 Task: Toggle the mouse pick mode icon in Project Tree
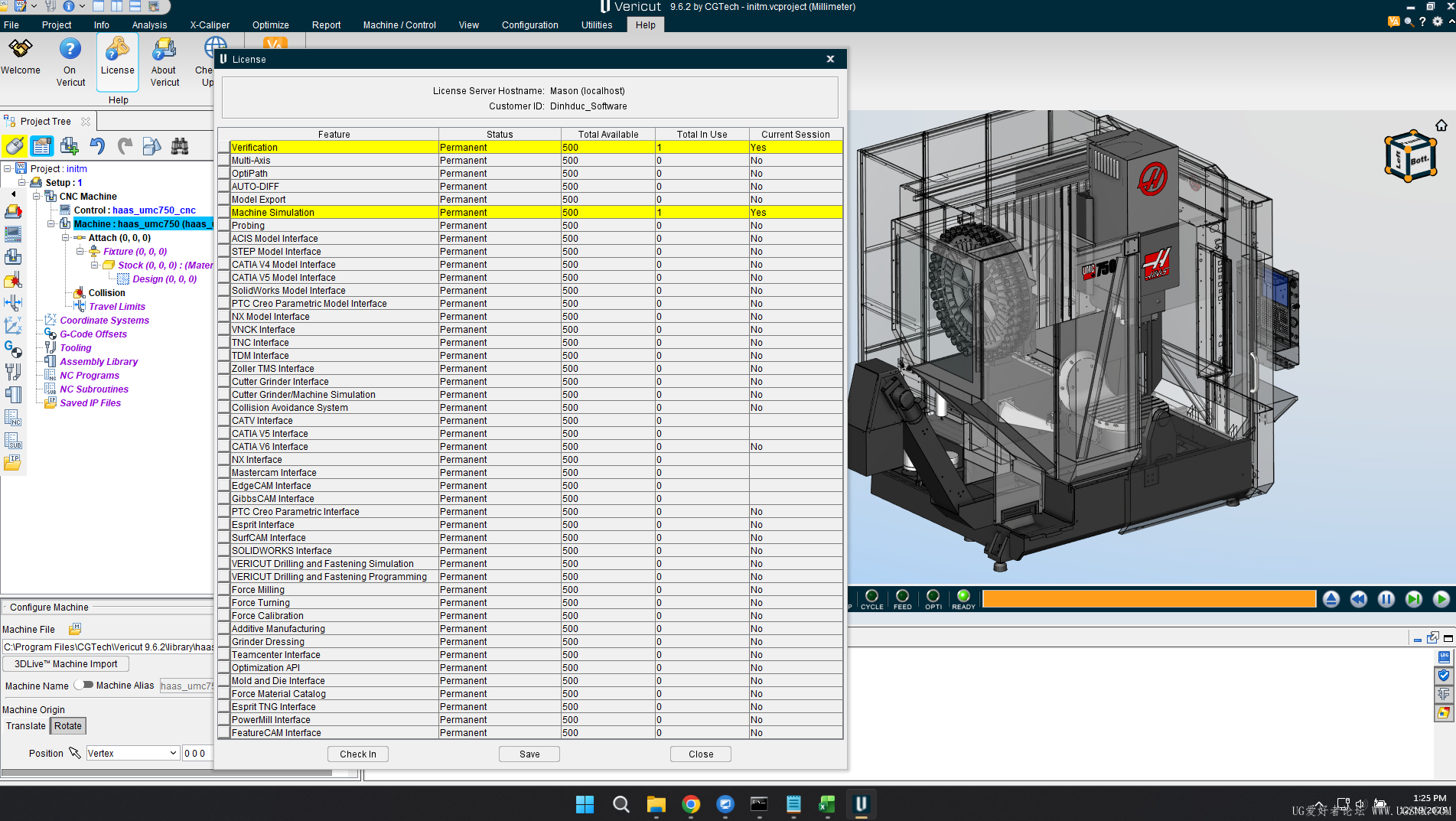(x=15, y=146)
